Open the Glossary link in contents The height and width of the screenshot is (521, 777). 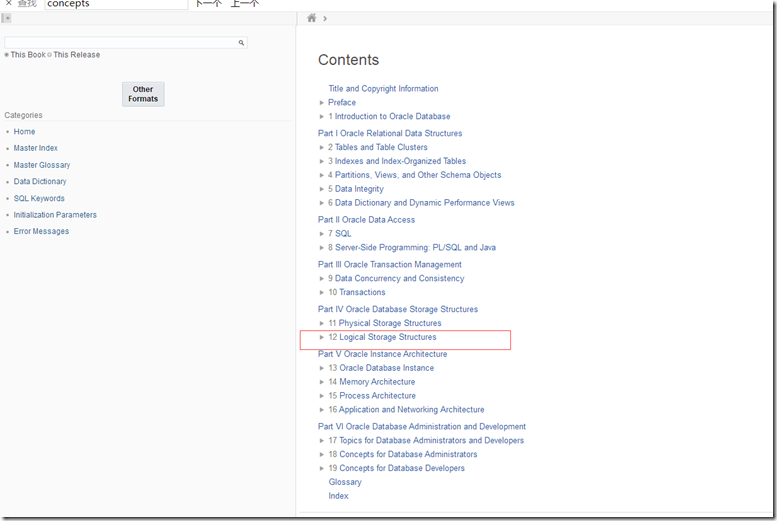click(345, 482)
